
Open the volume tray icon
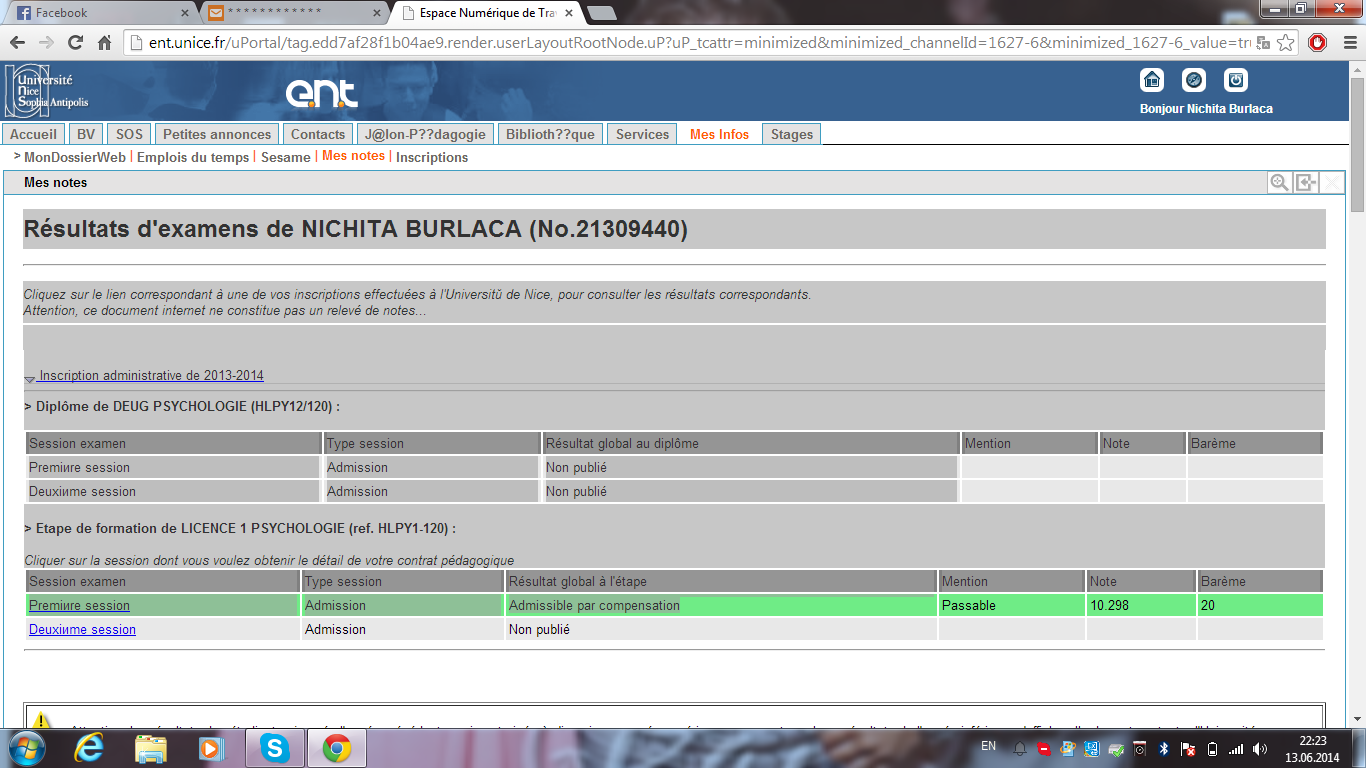[x=1260, y=748]
